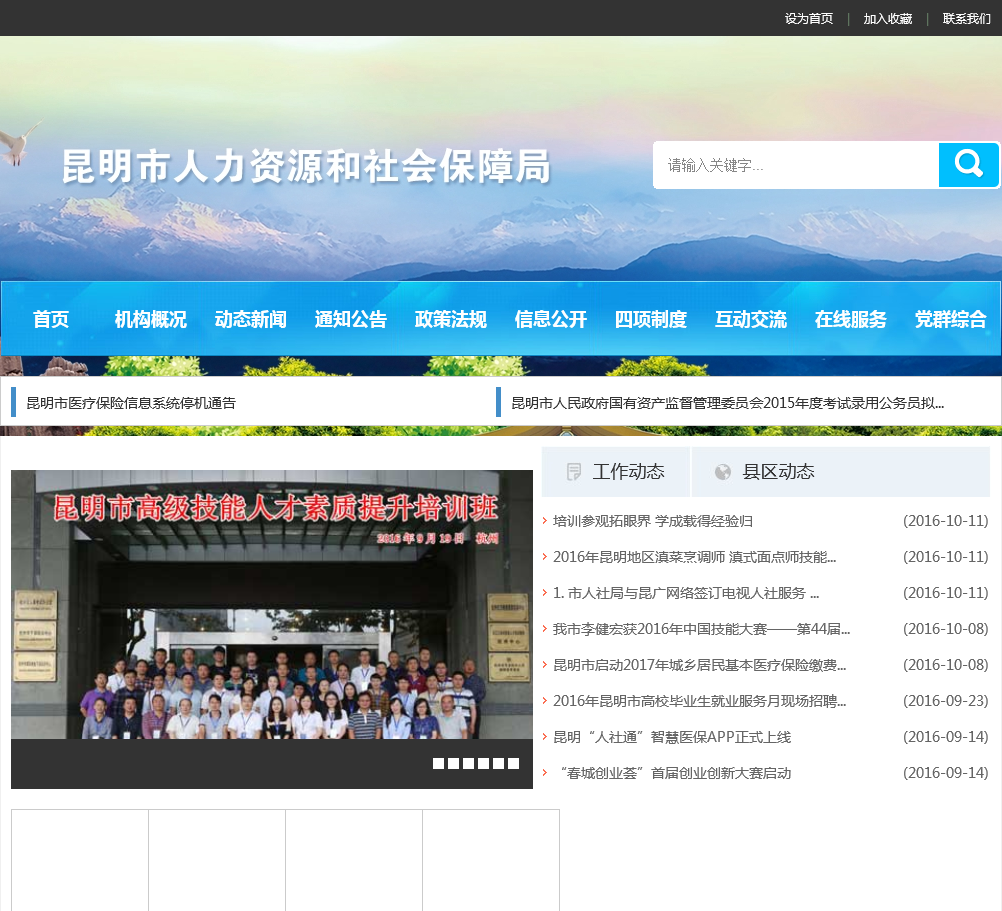
Task: Click 设为首页 in the top bar
Action: click(x=809, y=19)
